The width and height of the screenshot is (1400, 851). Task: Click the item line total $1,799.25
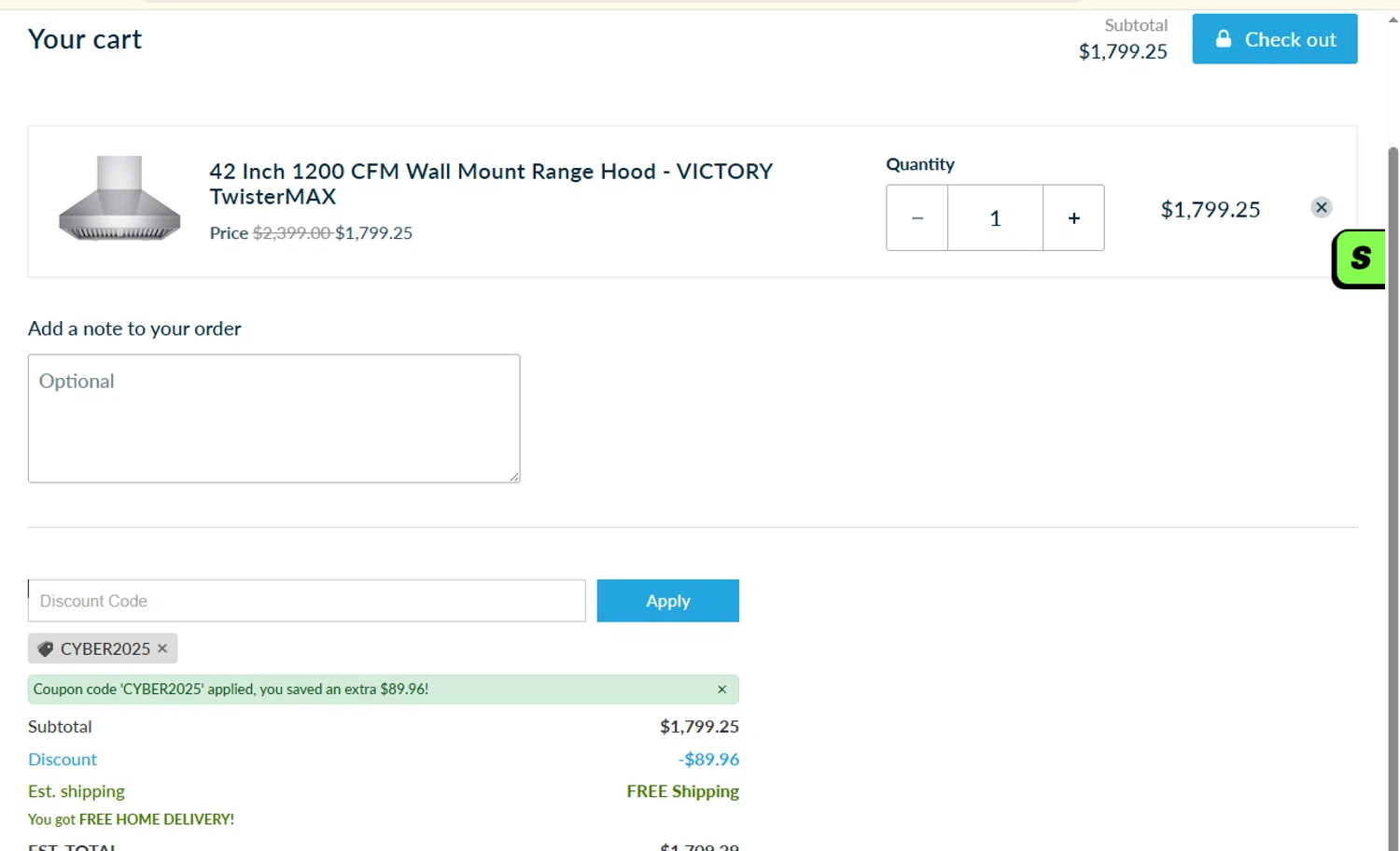[x=1210, y=210]
